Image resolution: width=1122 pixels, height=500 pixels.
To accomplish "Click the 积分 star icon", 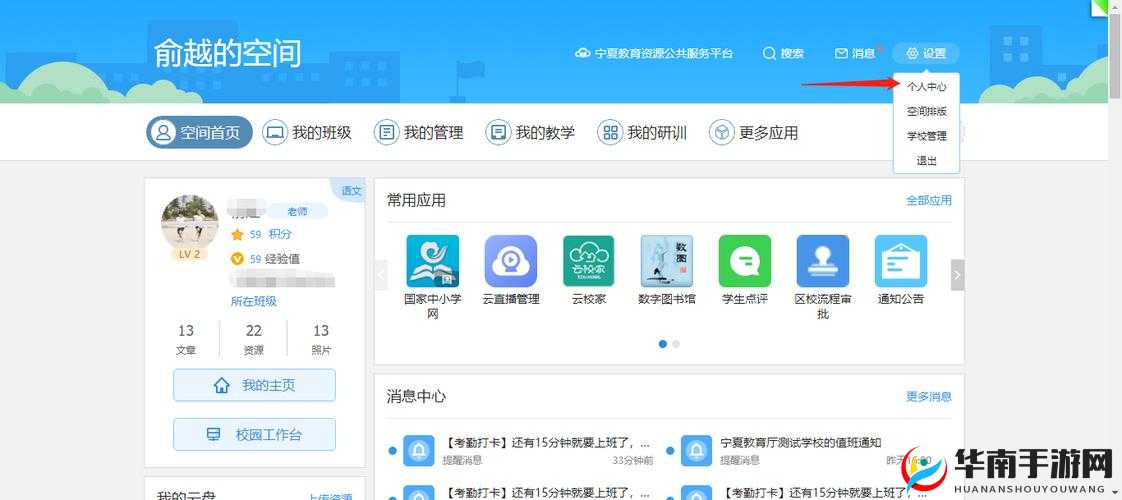I will pos(237,235).
